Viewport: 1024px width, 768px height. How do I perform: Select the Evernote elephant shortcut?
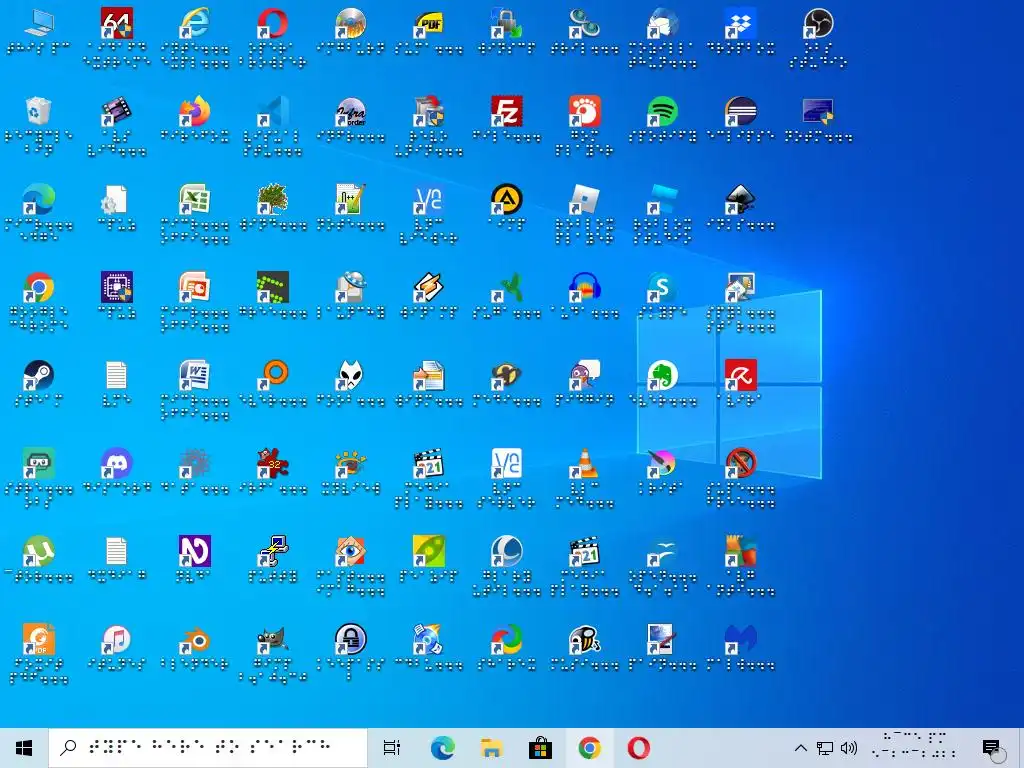[663, 376]
